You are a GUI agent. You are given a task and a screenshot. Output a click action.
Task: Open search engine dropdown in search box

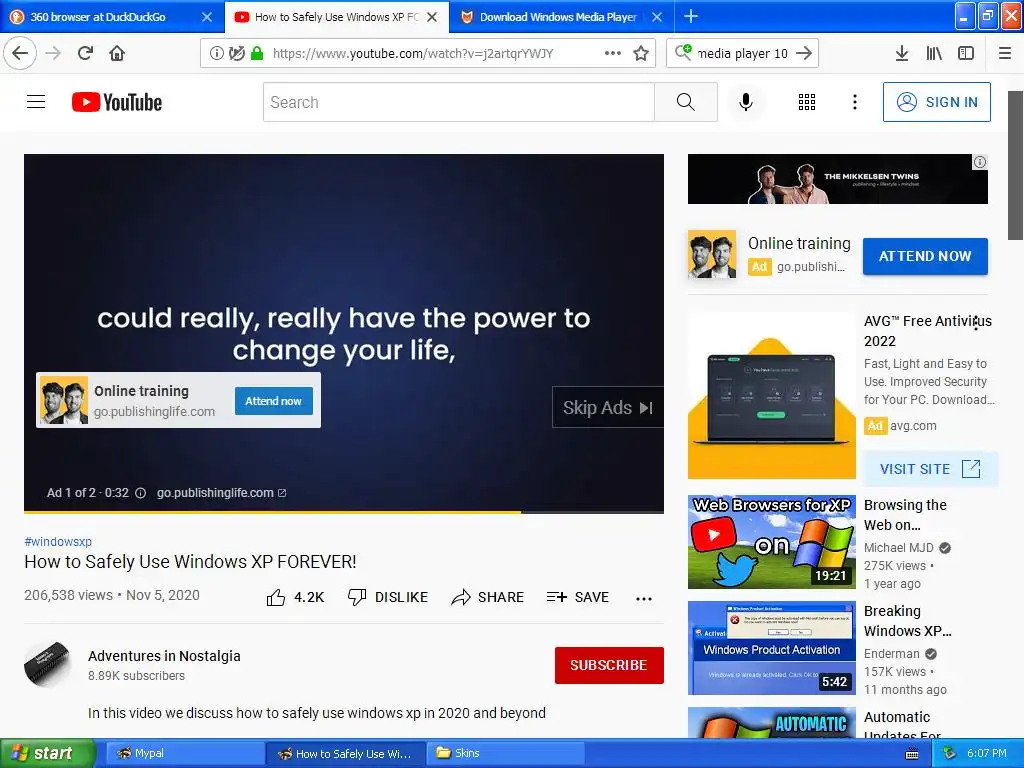tap(683, 53)
